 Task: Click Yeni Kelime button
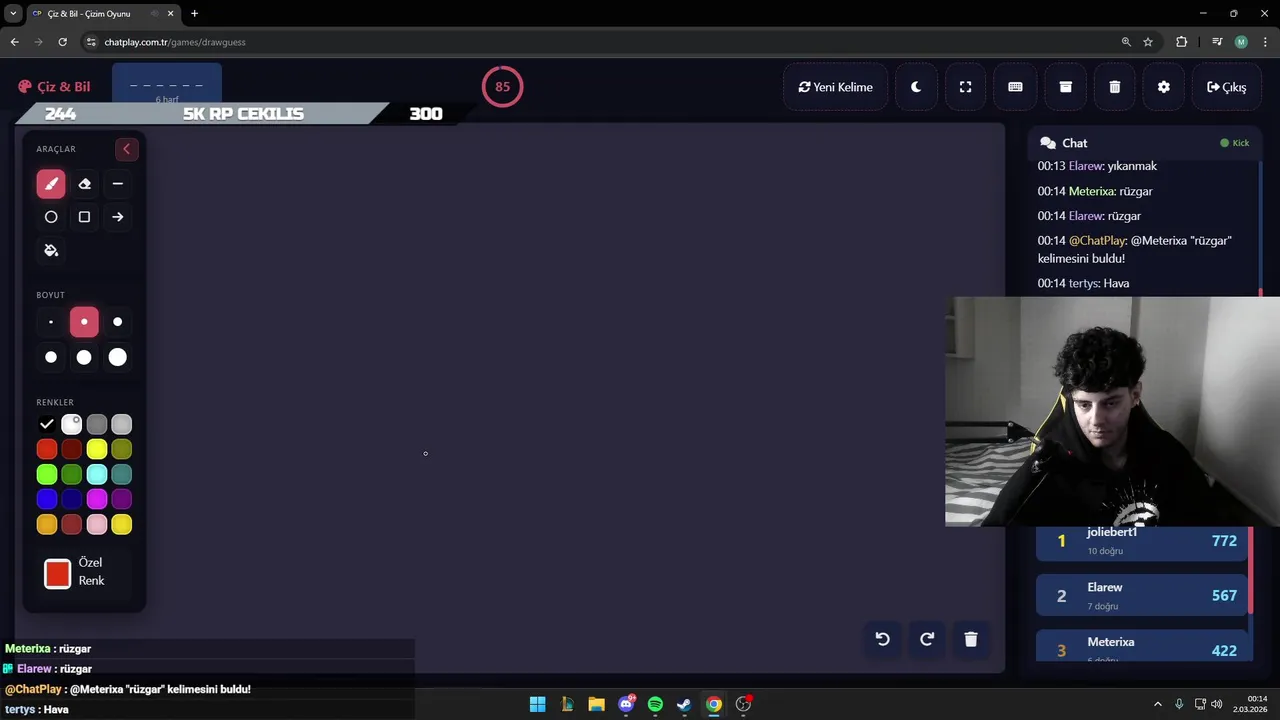tap(835, 87)
